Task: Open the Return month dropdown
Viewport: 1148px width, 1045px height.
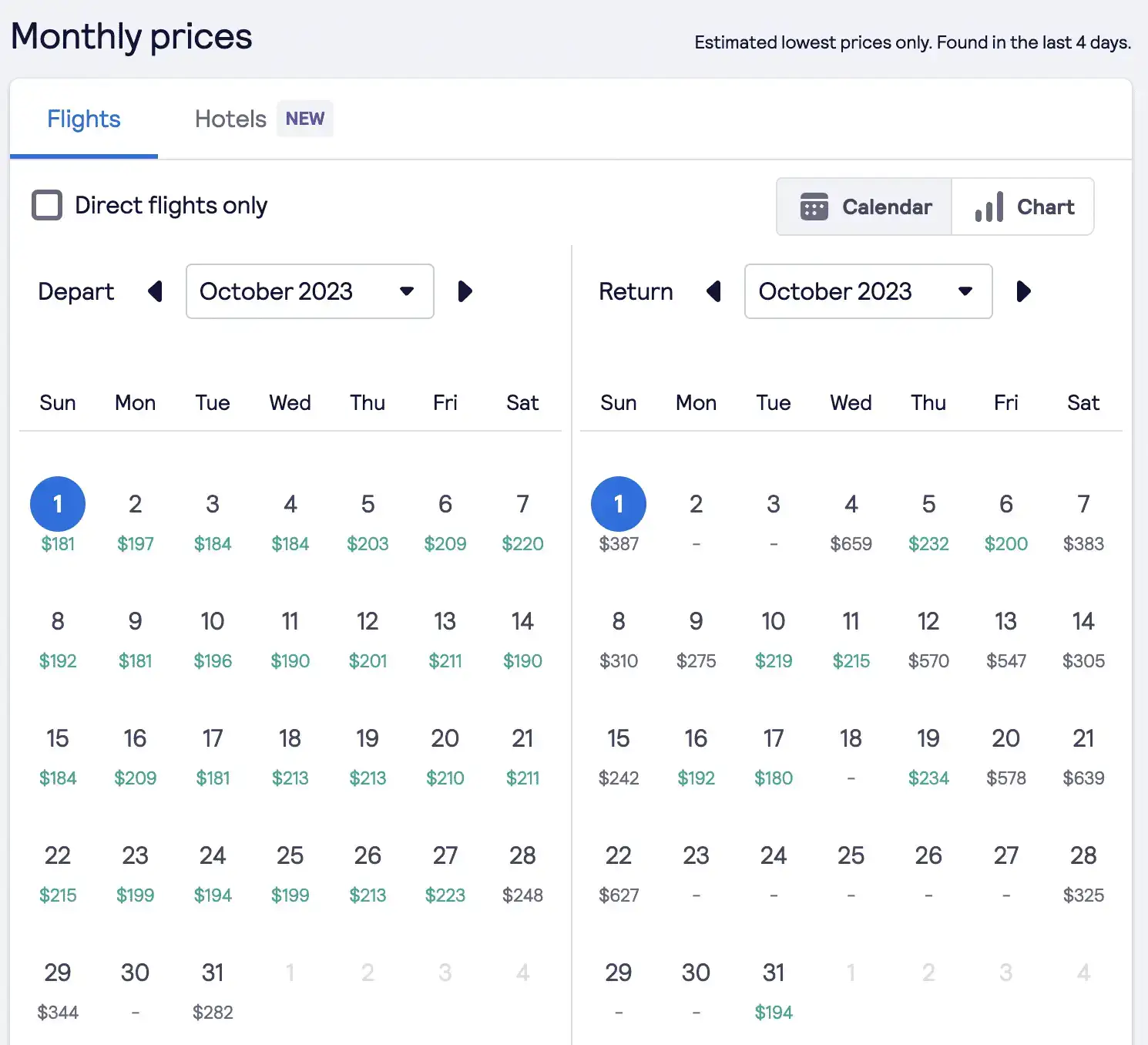Action: pyautogui.click(x=868, y=291)
